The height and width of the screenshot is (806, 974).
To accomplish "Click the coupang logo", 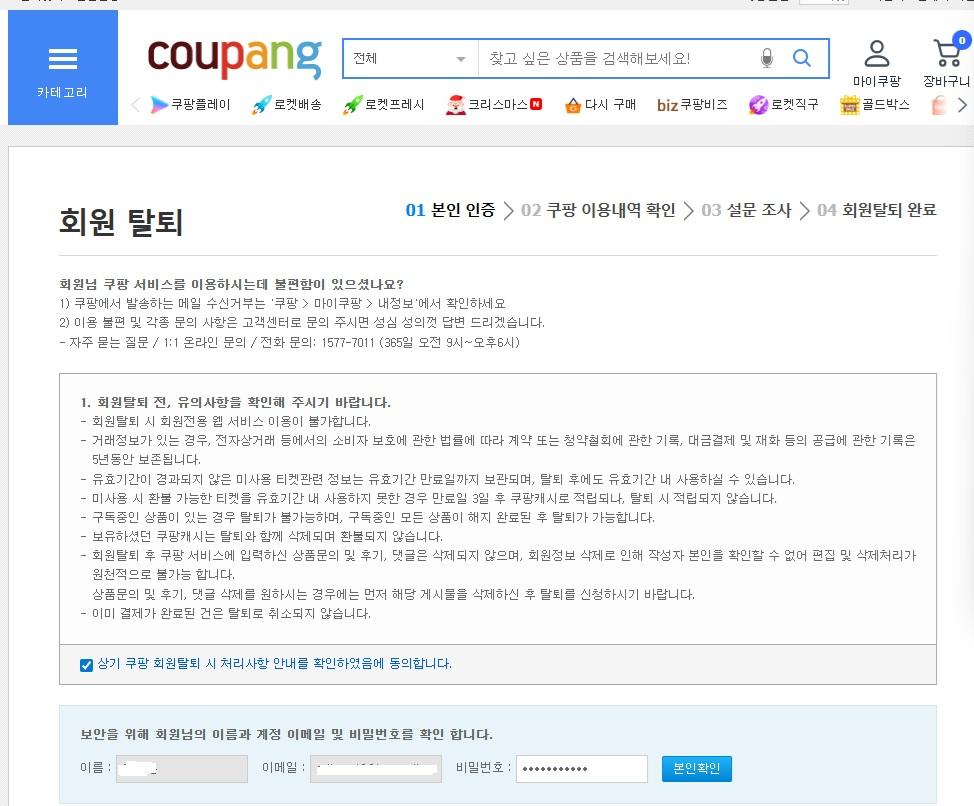I will point(235,58).
